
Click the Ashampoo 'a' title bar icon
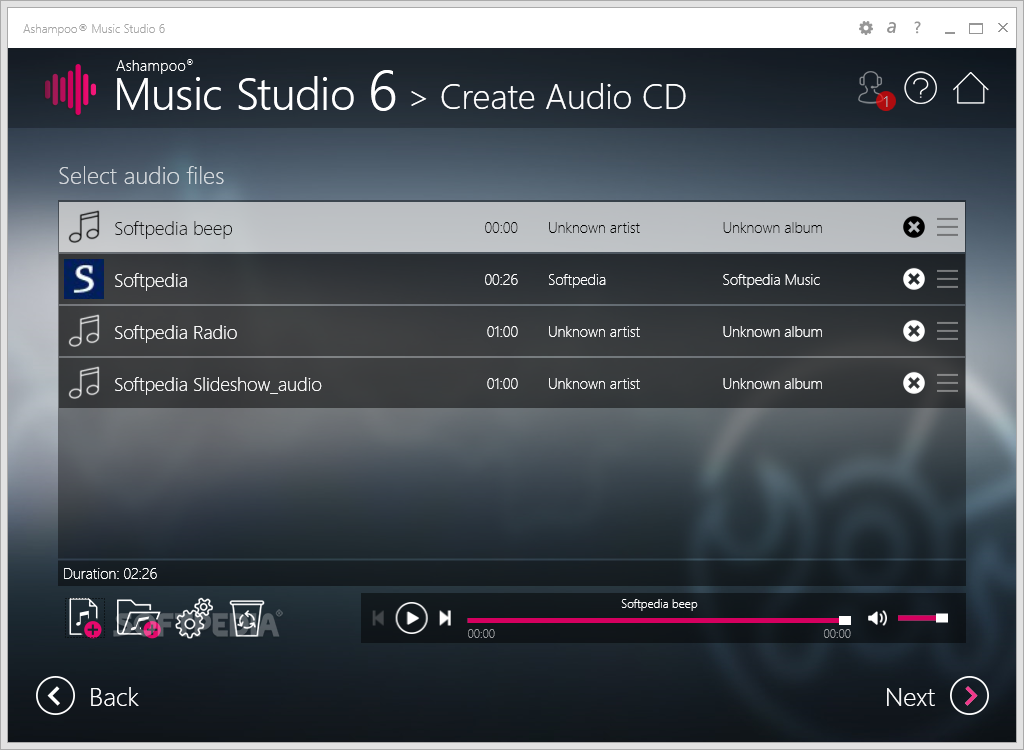[891, 27]
